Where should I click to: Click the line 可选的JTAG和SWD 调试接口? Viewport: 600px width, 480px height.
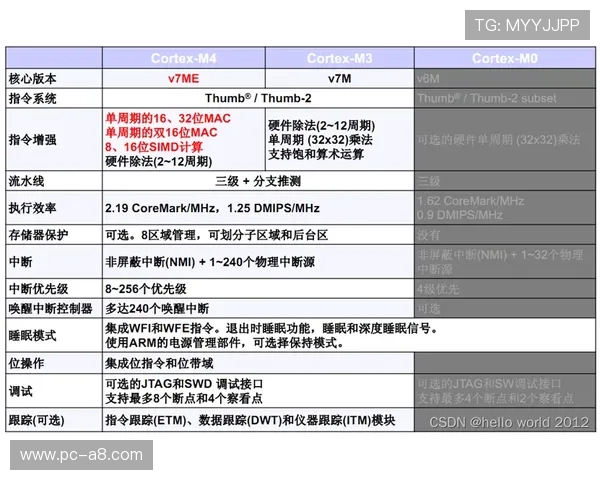184,384
